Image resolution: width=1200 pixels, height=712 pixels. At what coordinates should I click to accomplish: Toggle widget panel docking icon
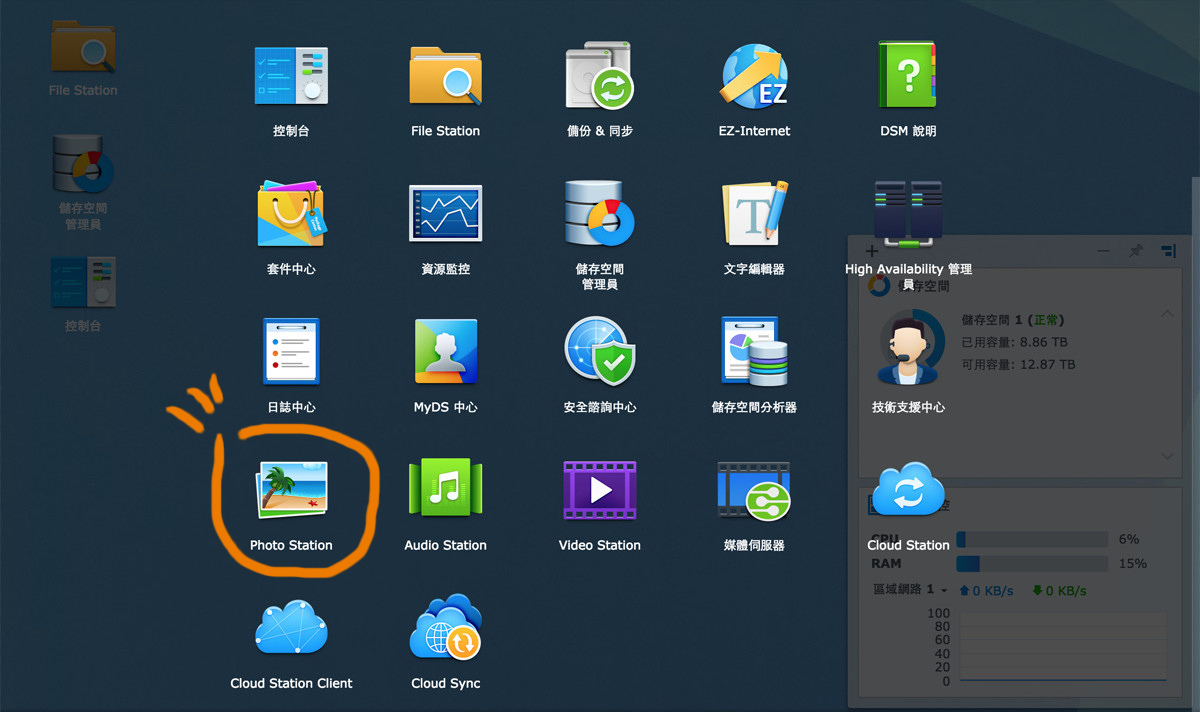coord(1168,251)
